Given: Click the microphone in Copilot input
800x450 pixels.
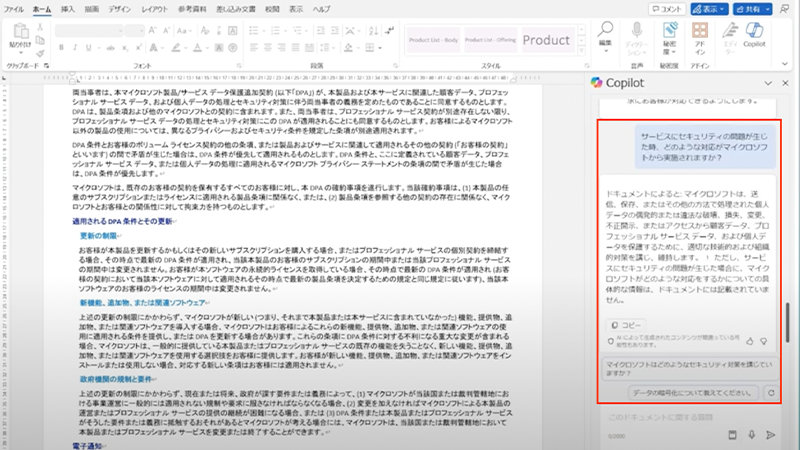Looking at the screenshot, I should 750,434.
